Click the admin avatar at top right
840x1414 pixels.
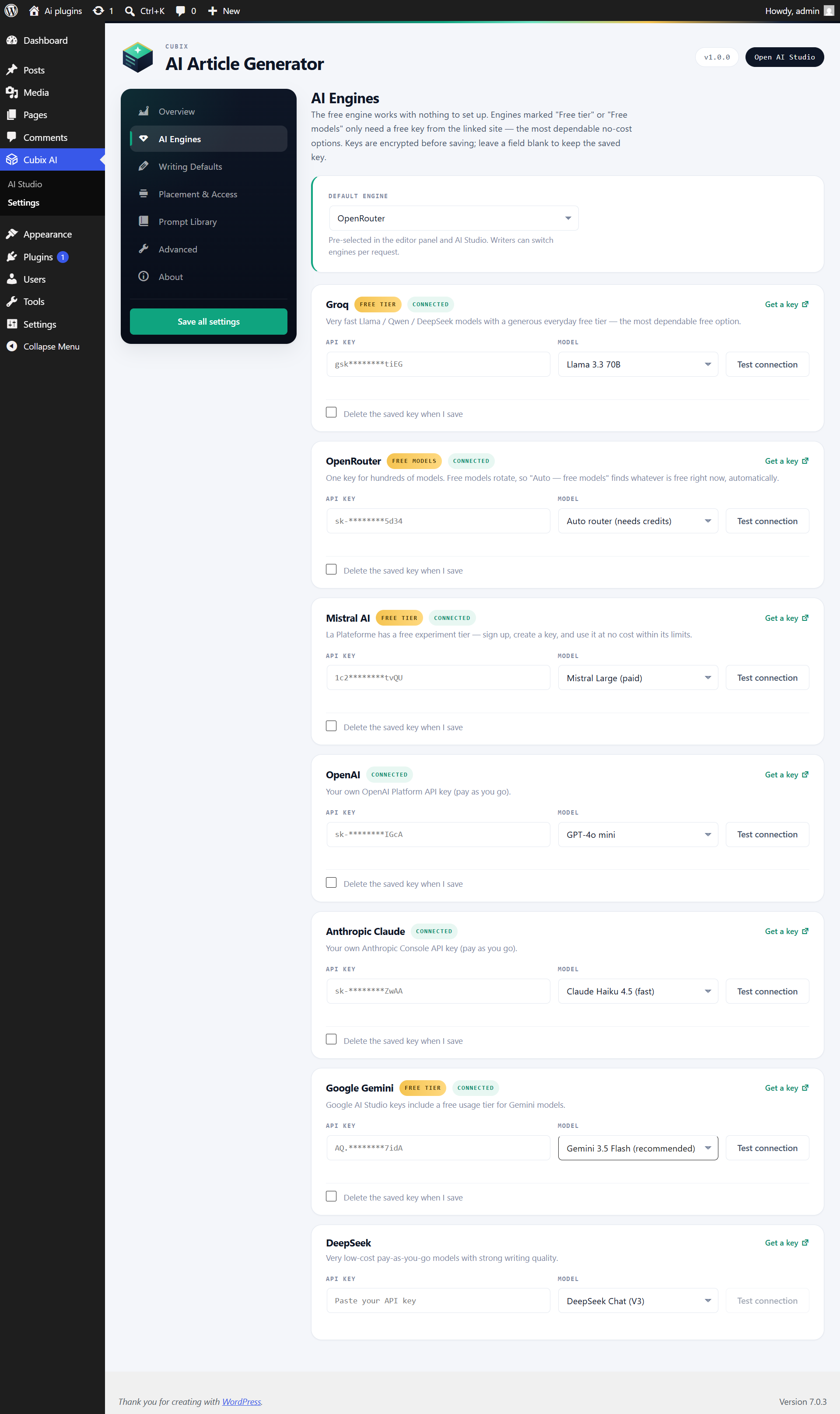pyautogui.click(x=829, y=11)
